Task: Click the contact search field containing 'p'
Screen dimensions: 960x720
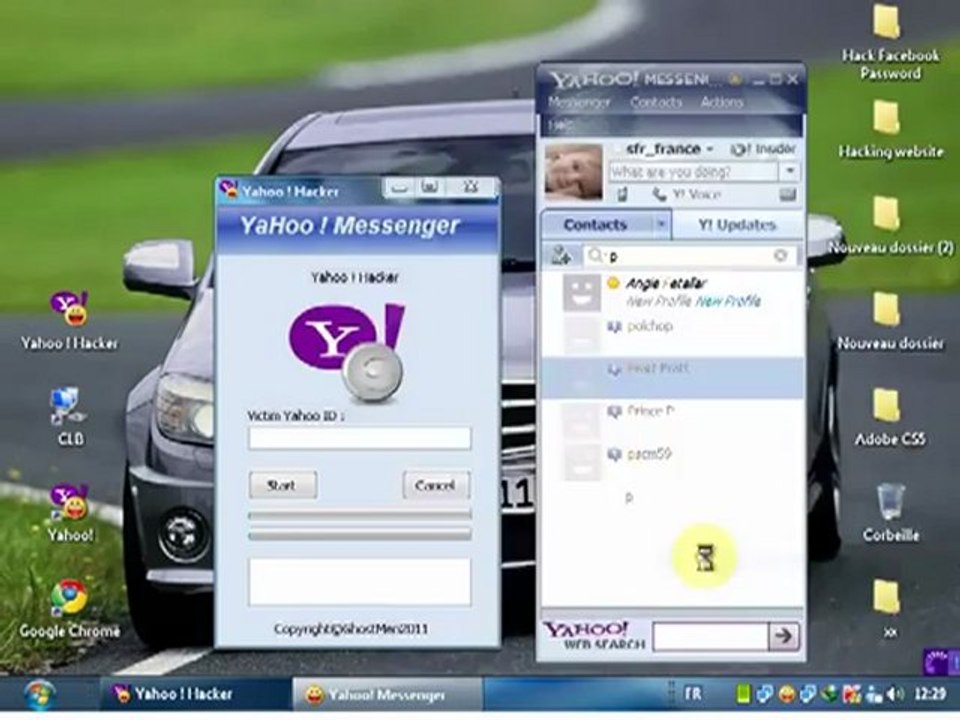Action: 690,256
